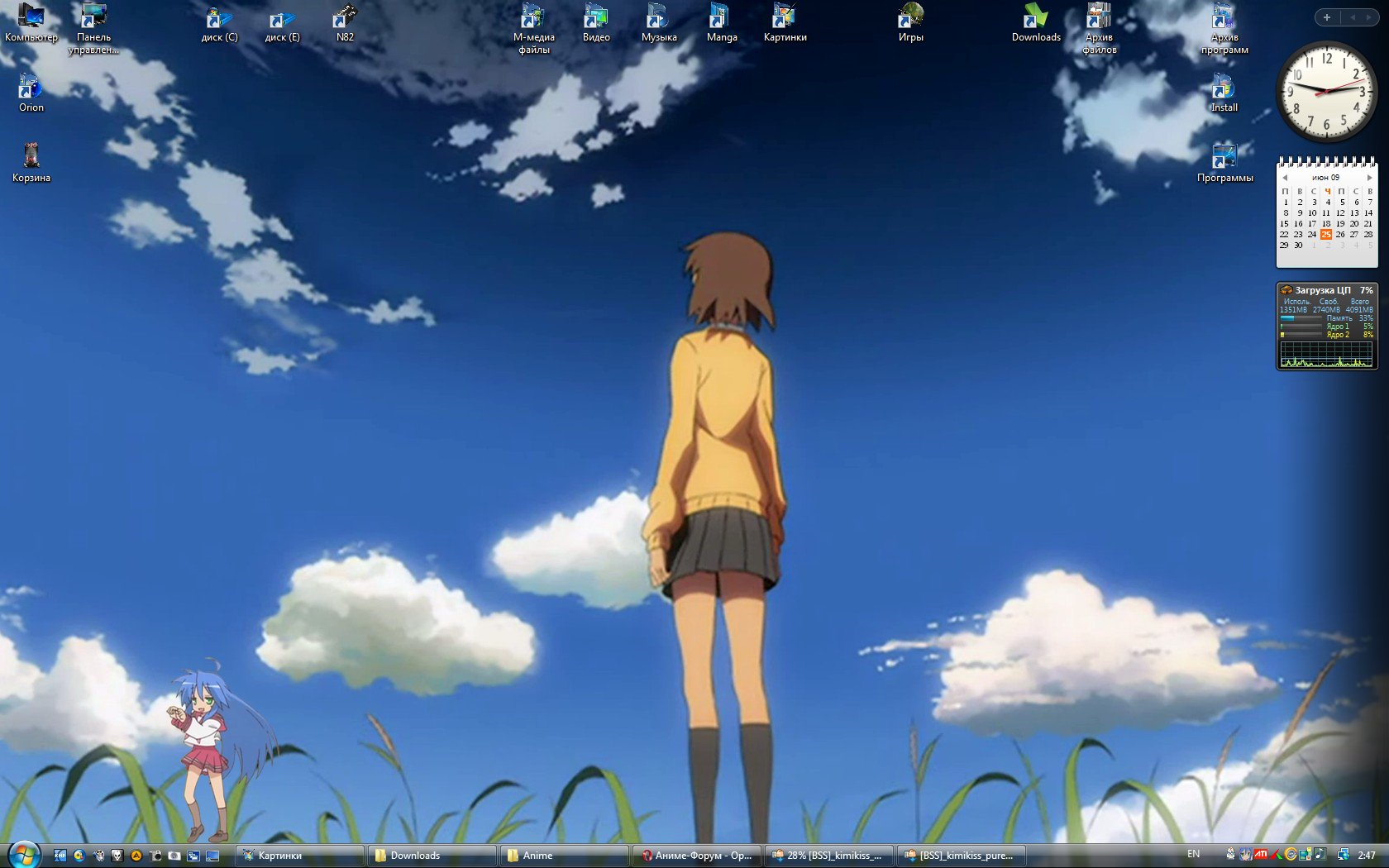Viewport: 1389px width, 868px height.
Task: Select day 25 in calendar gadget
Action: tap(1326, 235)
